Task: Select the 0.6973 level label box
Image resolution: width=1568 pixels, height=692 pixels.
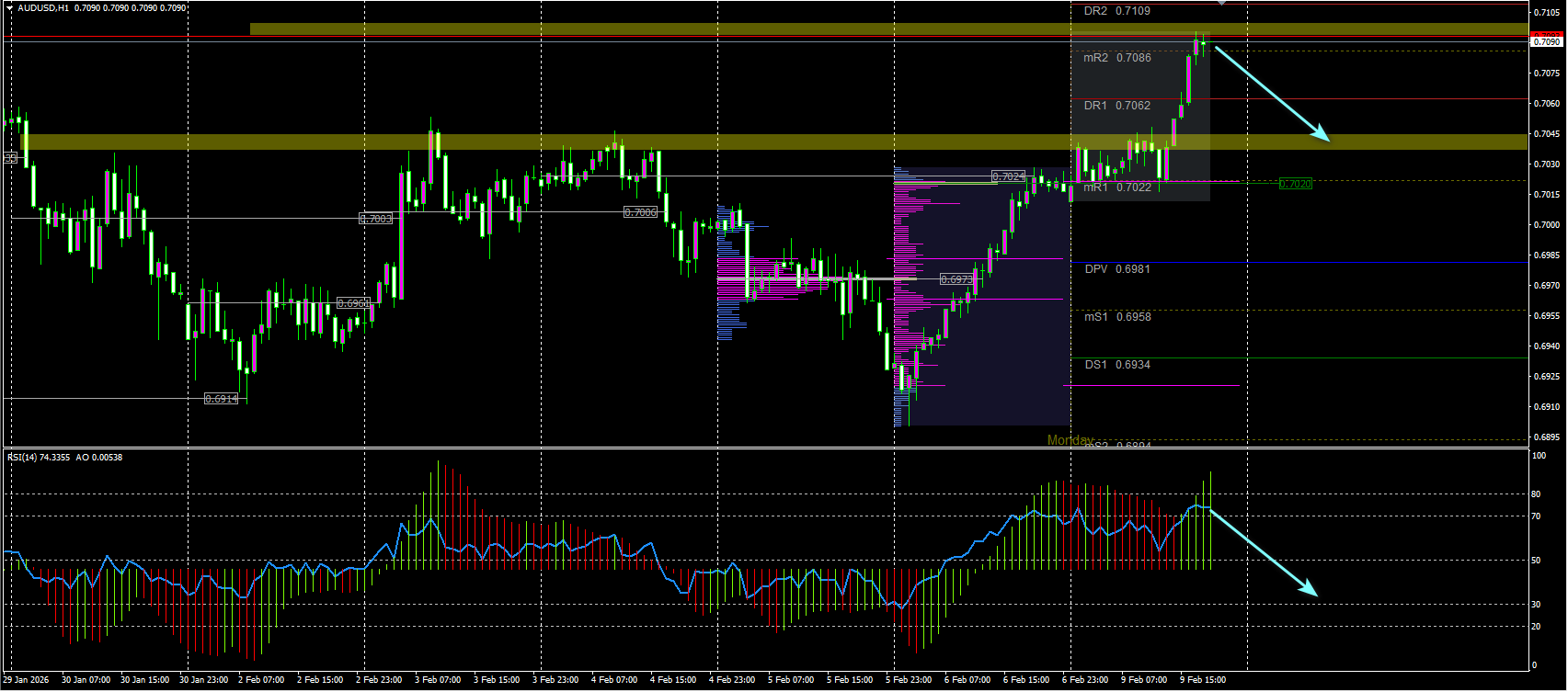Action: coord(956,279)
